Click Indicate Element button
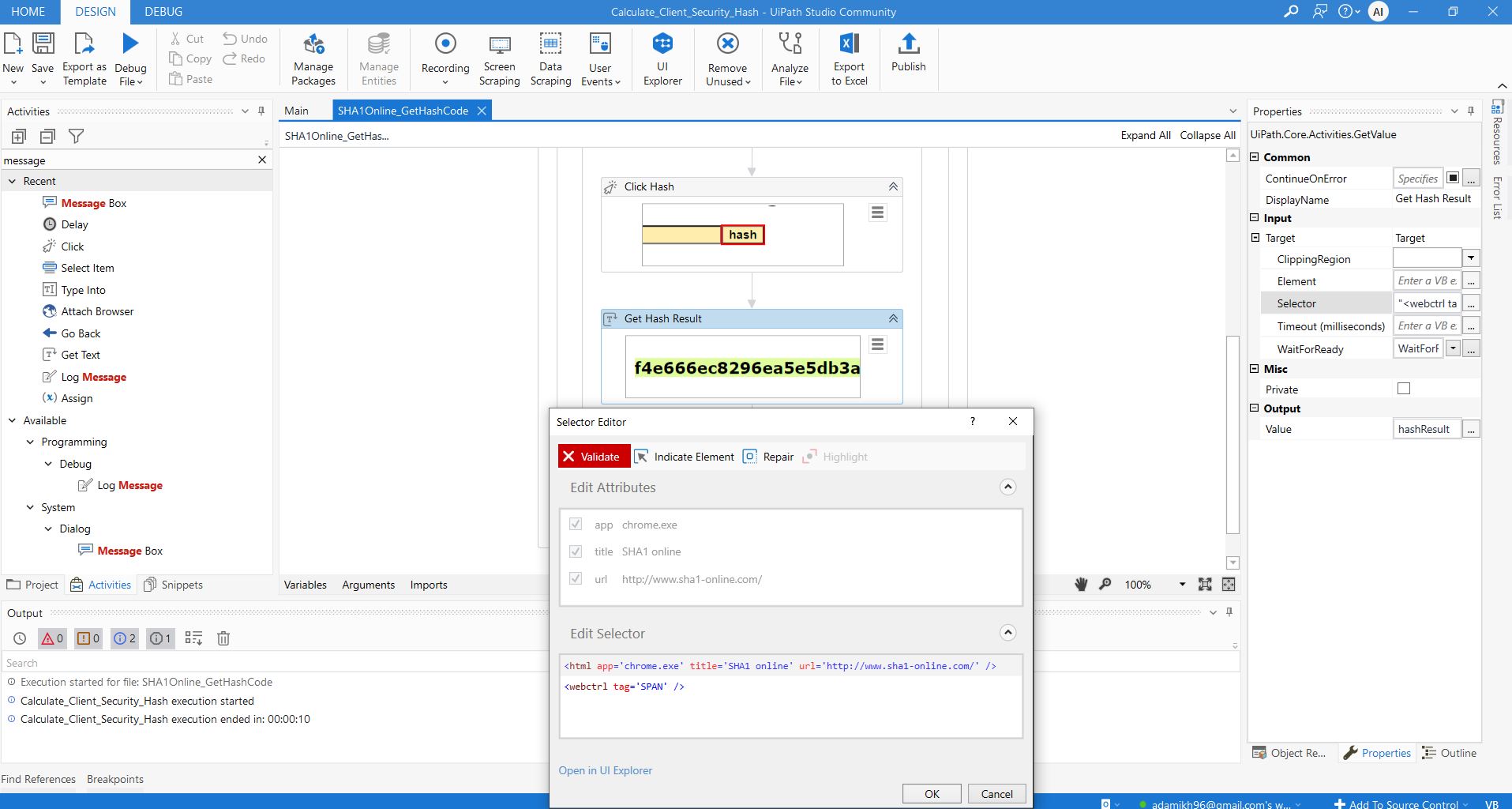Screen dimensions: 1512x809 coord(685,457)
